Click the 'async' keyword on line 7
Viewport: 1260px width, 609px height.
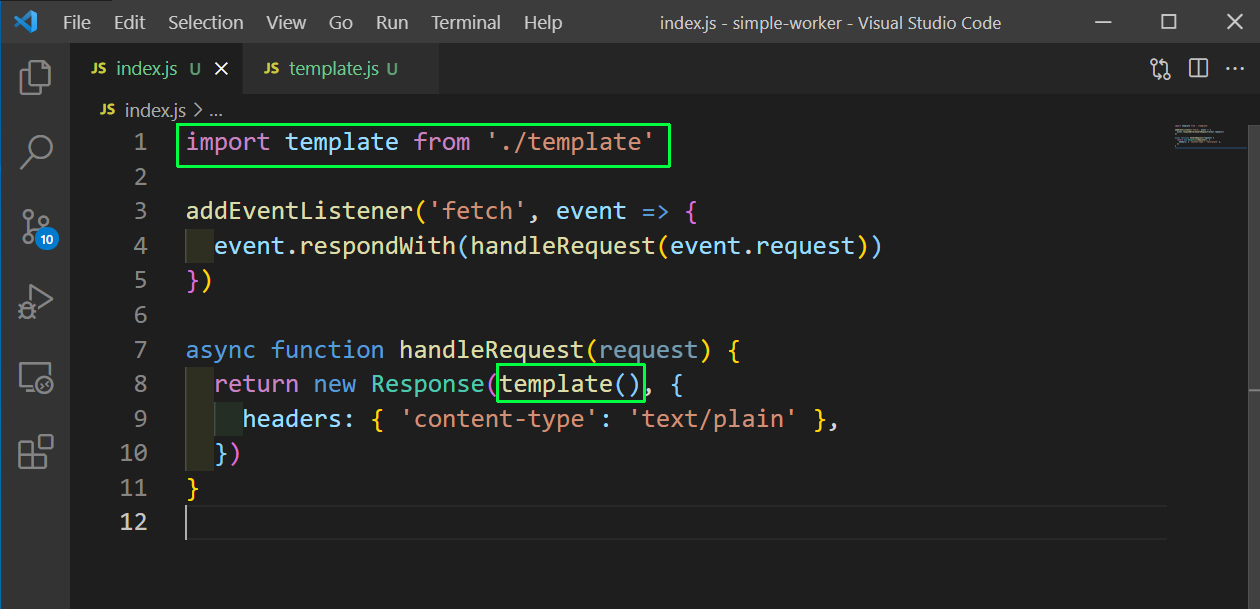pos(221,349)
